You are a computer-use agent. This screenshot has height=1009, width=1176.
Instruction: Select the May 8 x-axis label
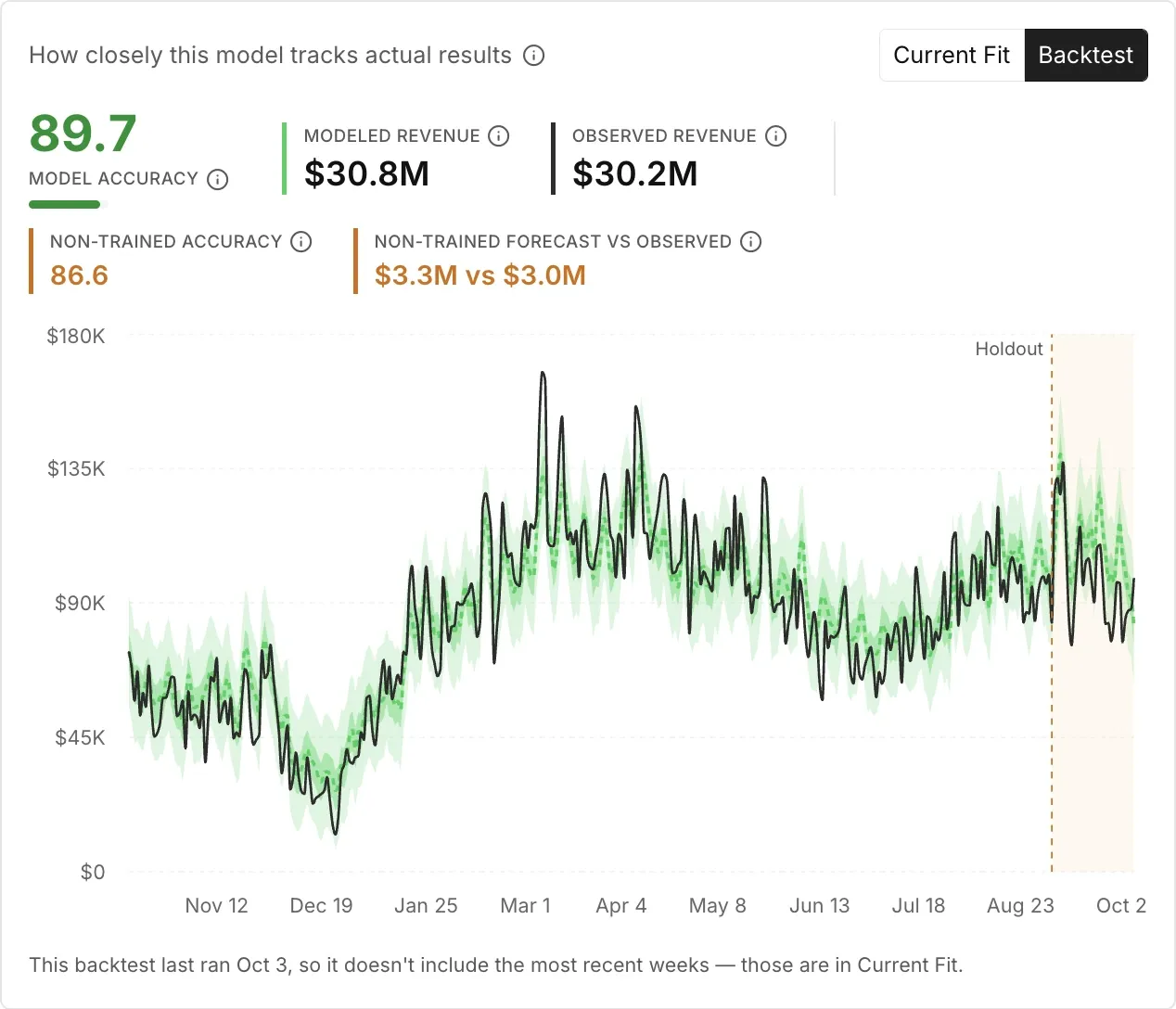pyautogui.click(x=718, y=905)
